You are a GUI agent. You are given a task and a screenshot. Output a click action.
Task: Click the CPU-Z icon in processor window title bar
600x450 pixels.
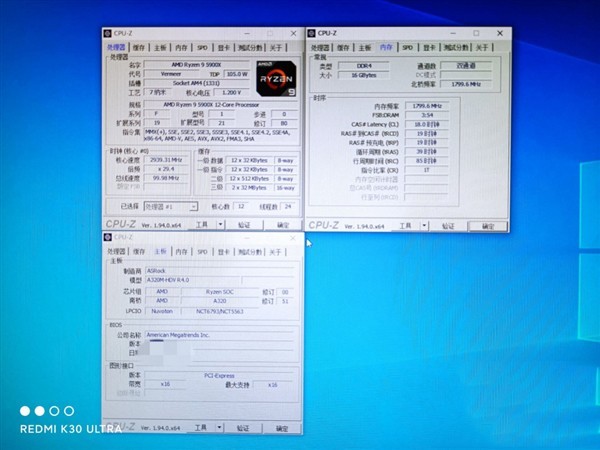coord(108,34)
